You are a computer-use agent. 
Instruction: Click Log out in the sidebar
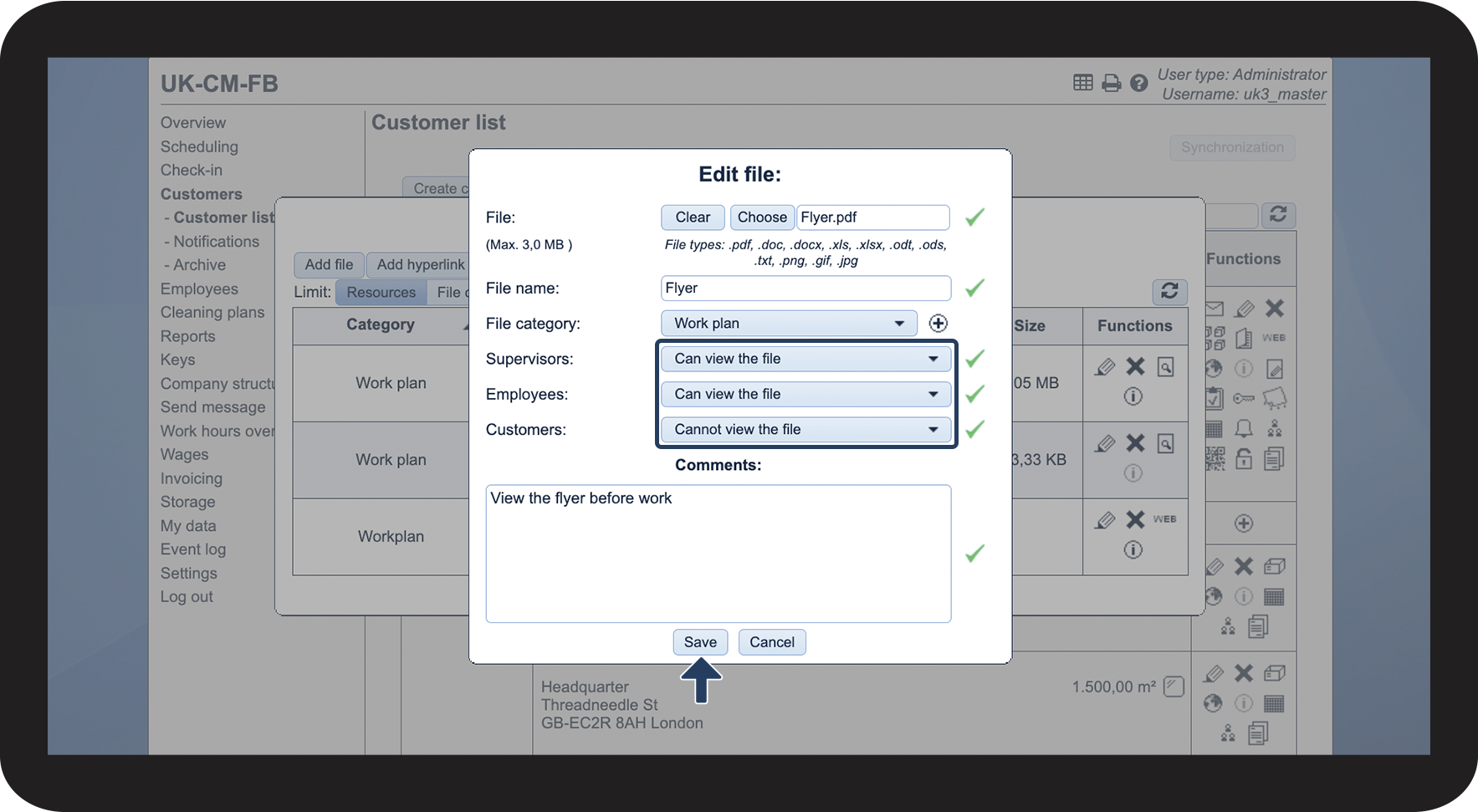tap(187, 597)
